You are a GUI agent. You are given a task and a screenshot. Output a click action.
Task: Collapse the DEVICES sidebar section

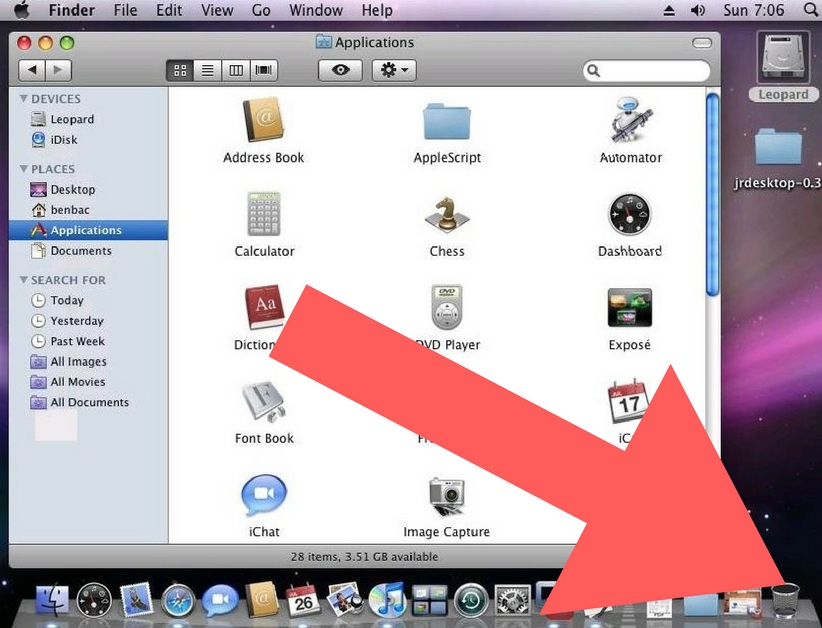[x=24, y=99]
